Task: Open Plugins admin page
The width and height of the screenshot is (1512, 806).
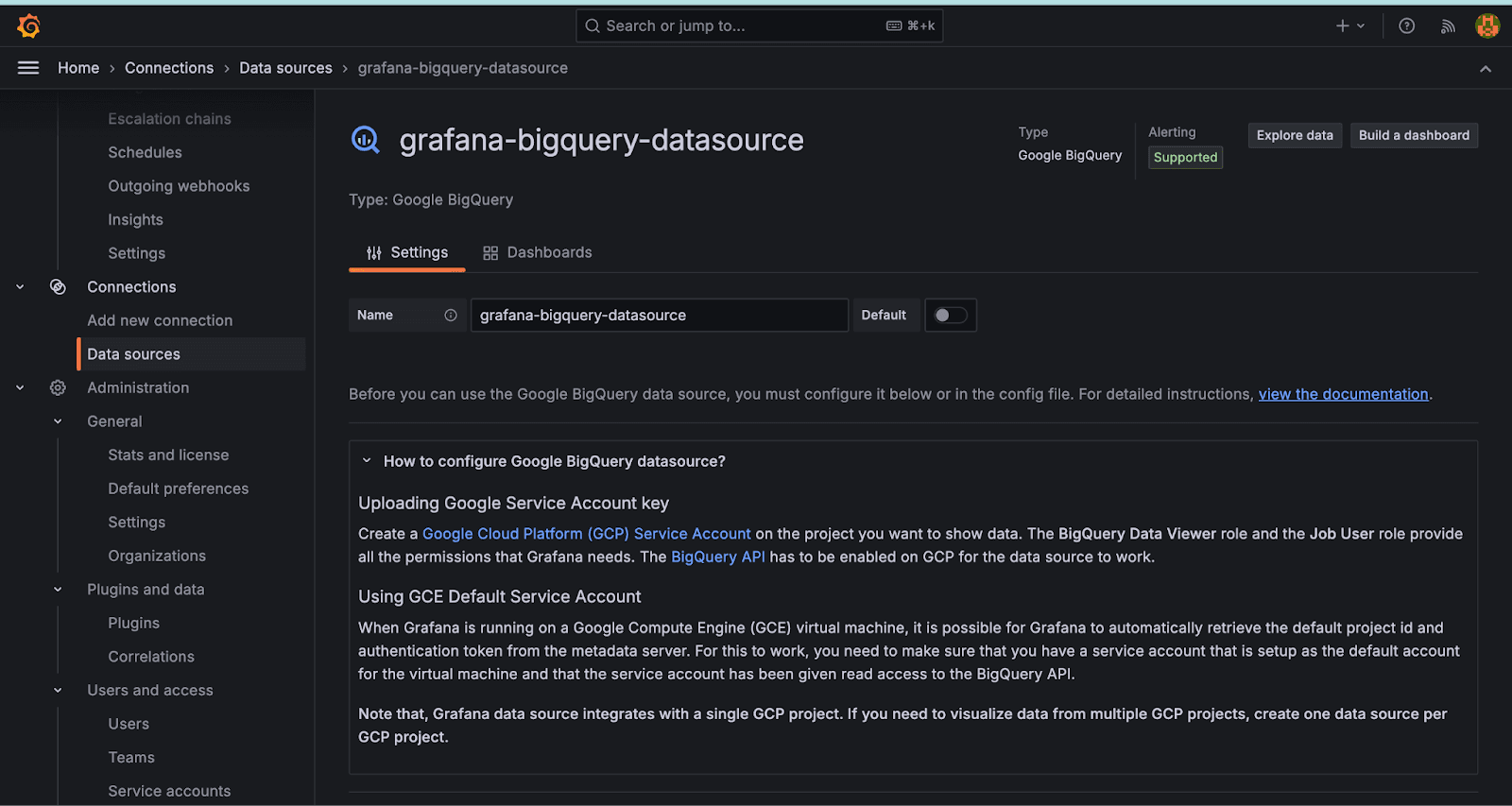Action: [133, 624]
